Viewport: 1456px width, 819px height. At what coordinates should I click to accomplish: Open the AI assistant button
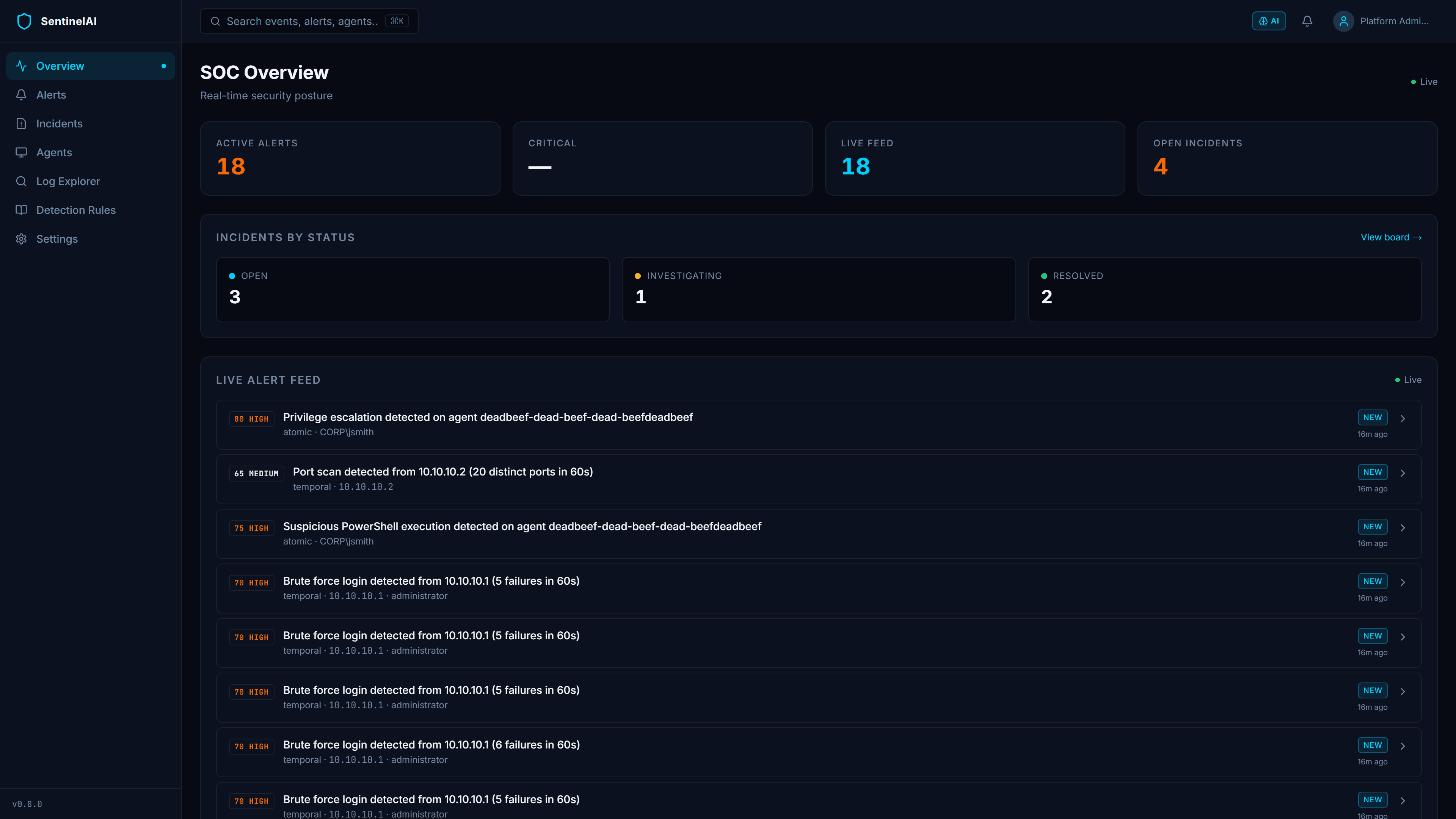click(1269, 21)
